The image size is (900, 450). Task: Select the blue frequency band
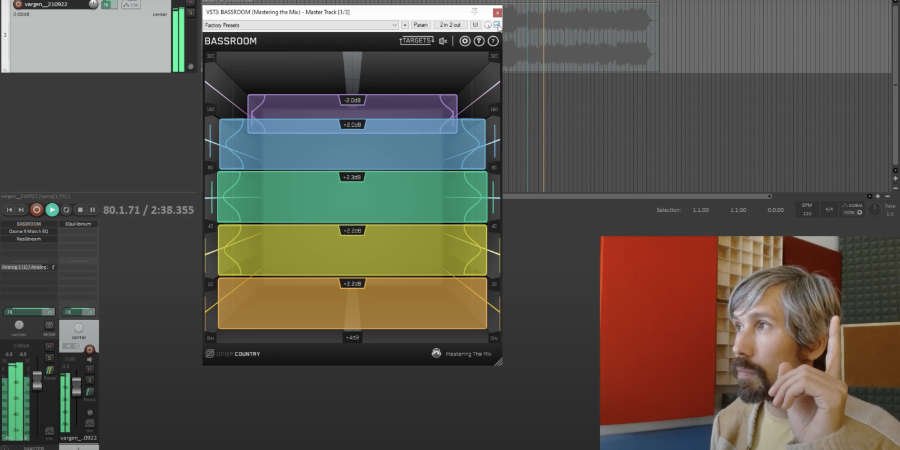click(x=352, y=146)
